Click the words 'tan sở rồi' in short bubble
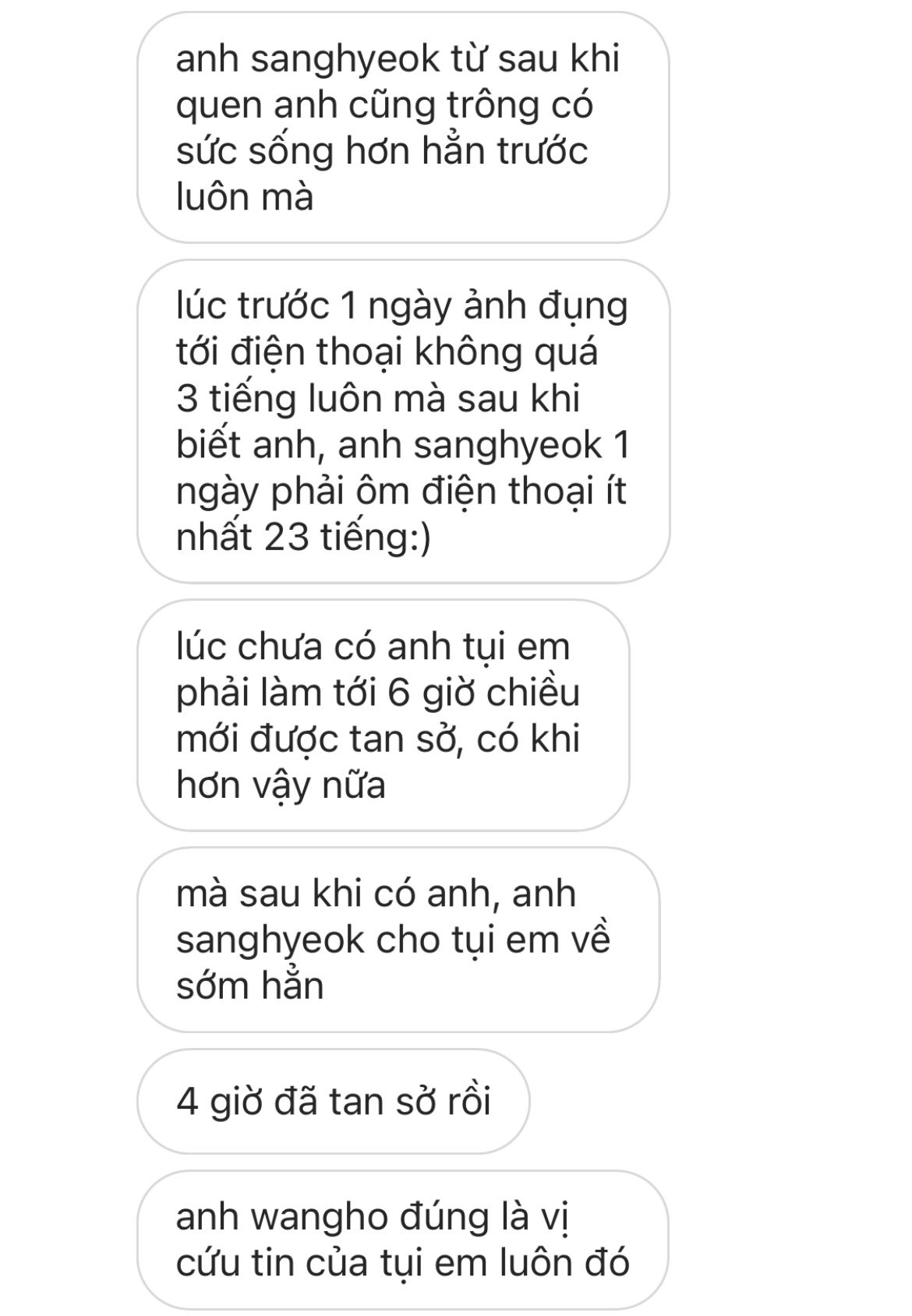The image size is (912, 1316). coord(410,1102)
